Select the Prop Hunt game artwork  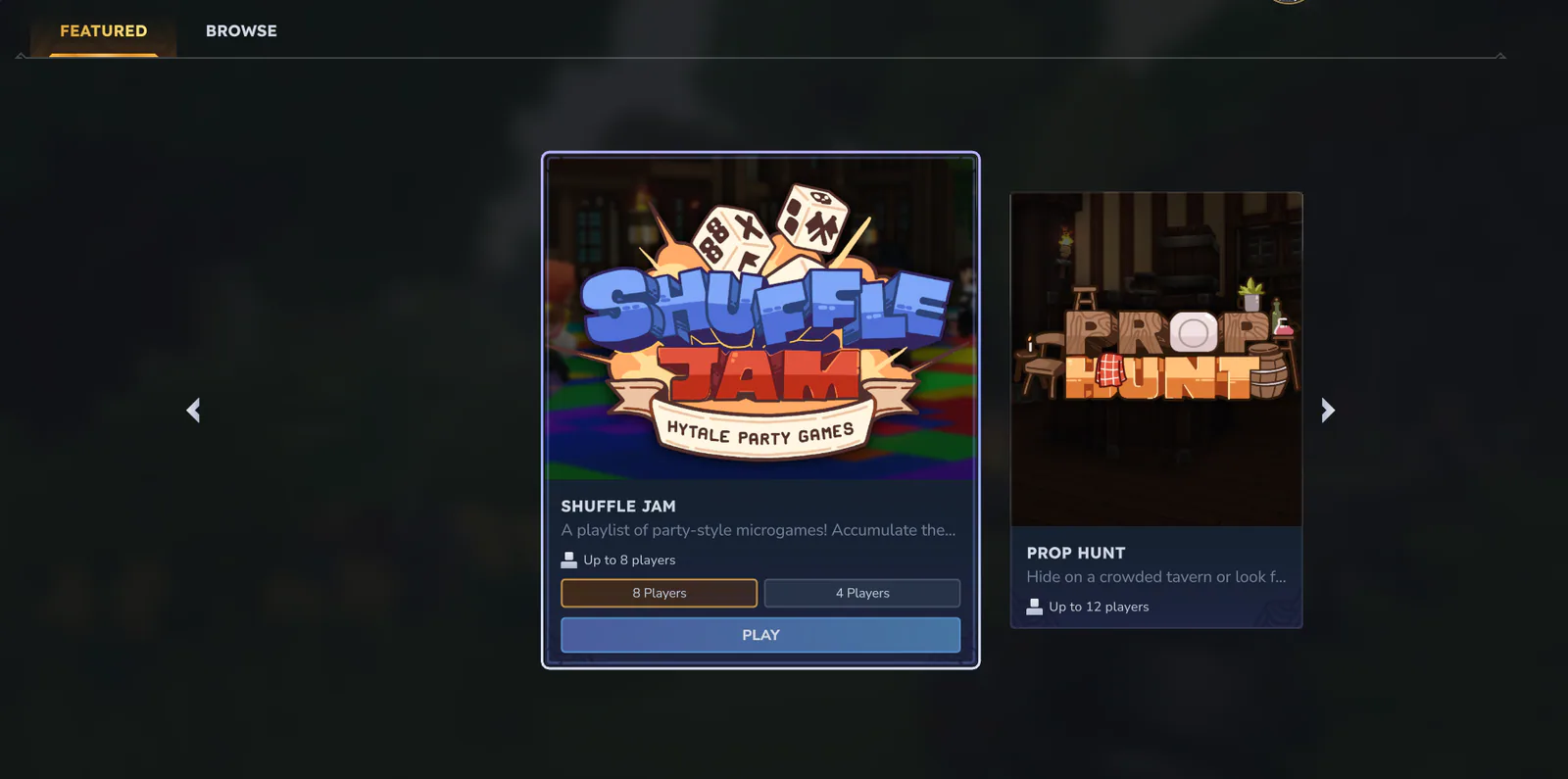[1156, 360]
